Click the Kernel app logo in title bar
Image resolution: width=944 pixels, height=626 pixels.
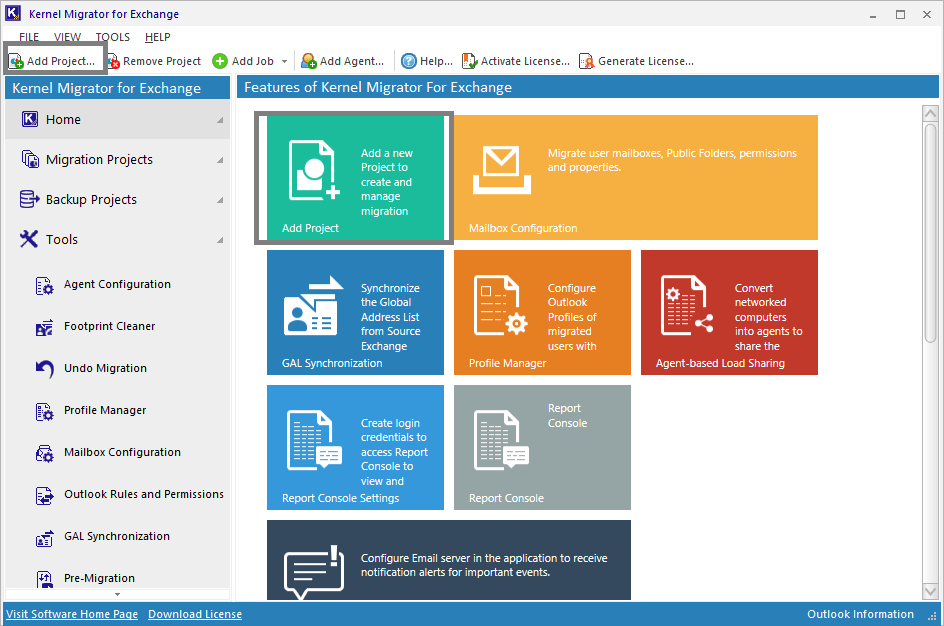click(13, 13)
